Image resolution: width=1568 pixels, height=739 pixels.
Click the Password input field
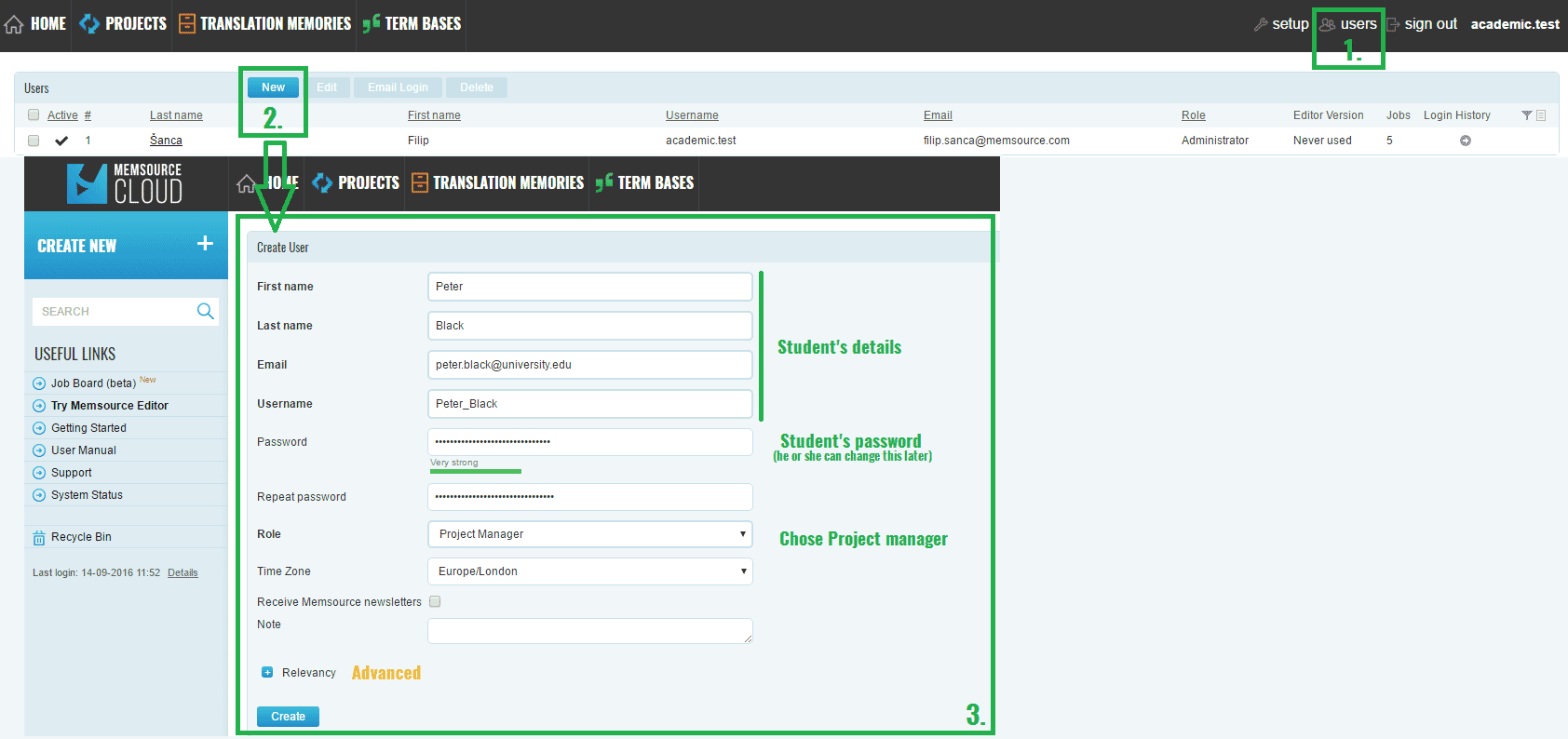click(589, 442)
